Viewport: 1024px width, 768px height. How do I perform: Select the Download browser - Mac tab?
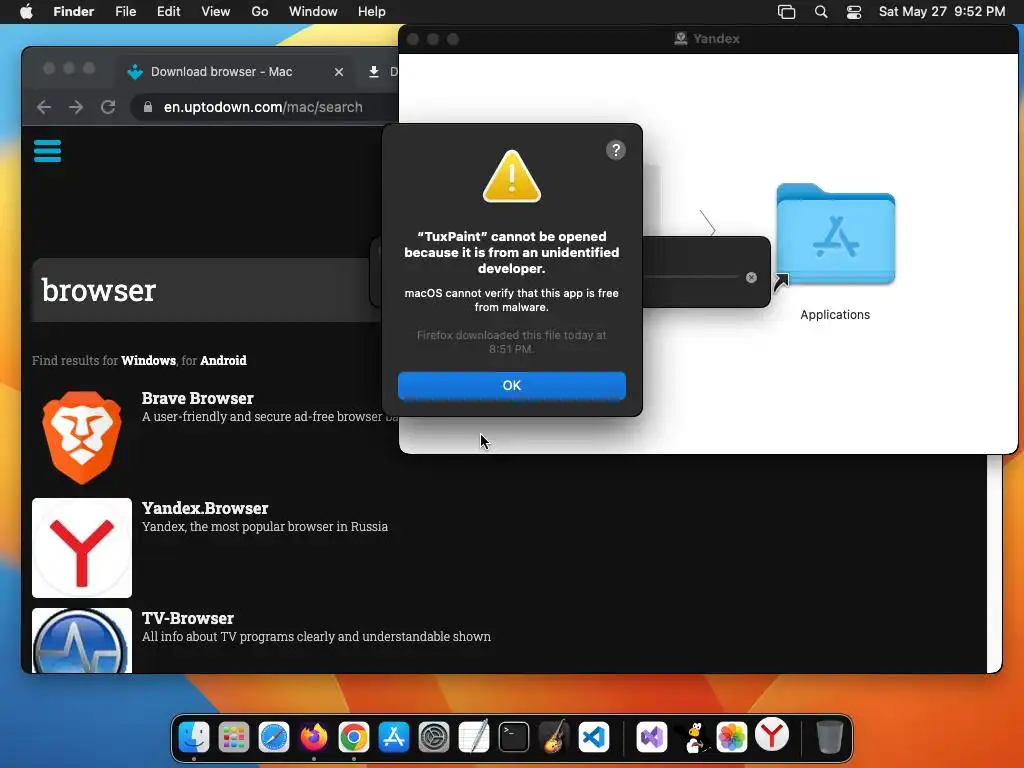235,72
